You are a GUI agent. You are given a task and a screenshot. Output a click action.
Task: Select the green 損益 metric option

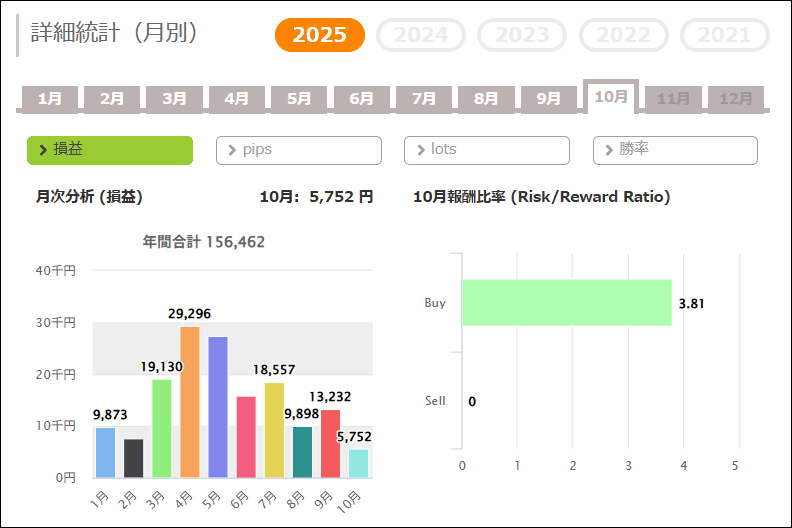click(110, 150)
